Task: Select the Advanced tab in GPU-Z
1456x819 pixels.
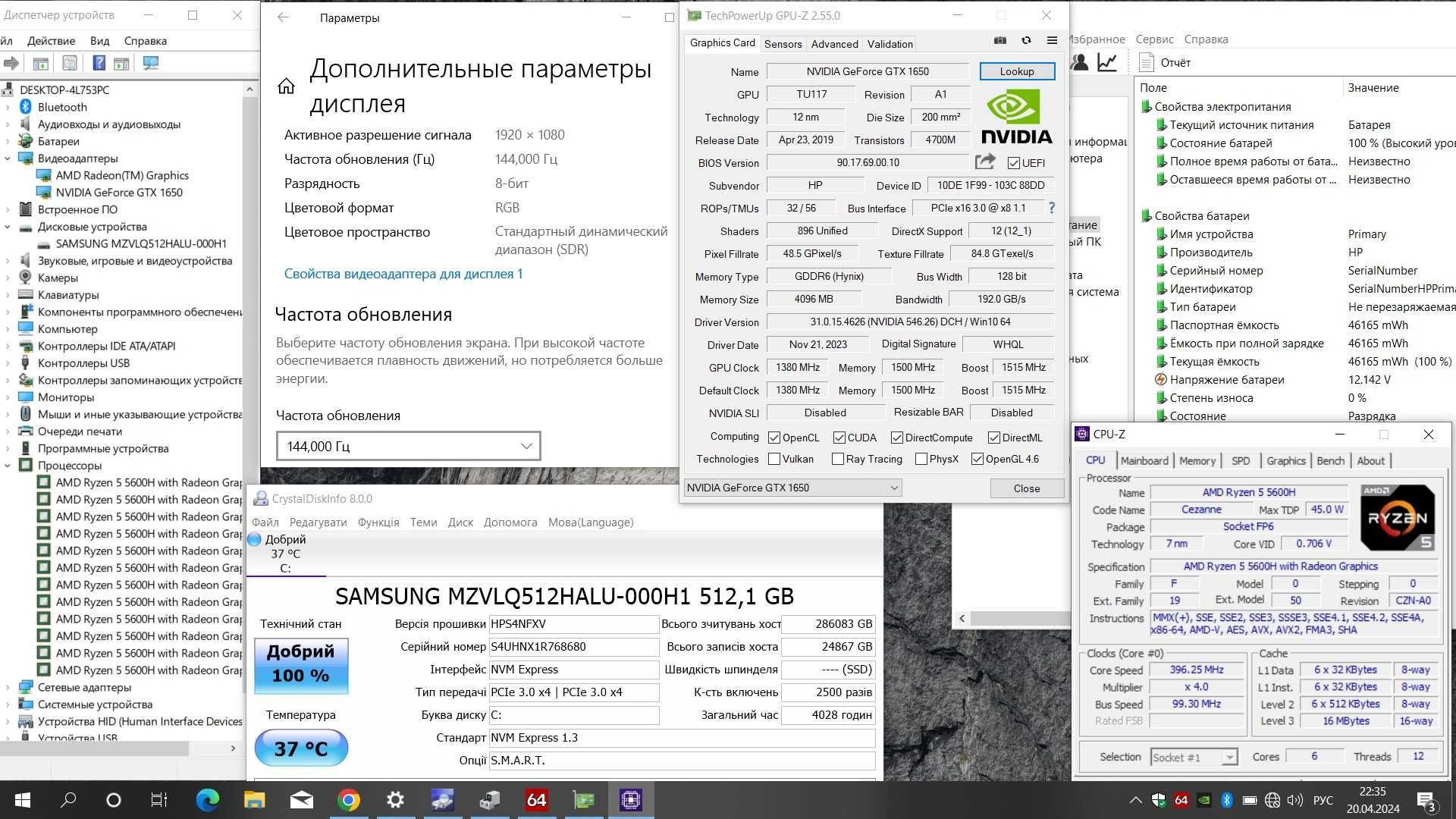Action: (832, 43)
